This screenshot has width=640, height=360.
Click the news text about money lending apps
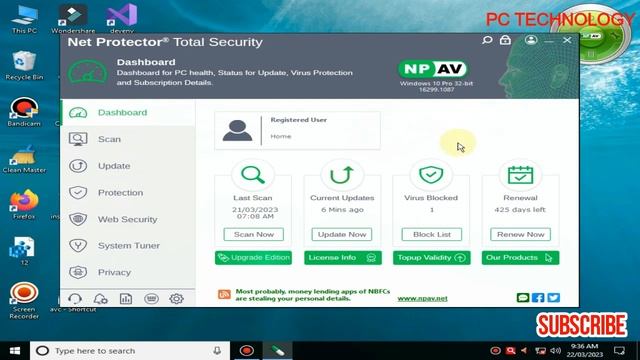point(313,295)
